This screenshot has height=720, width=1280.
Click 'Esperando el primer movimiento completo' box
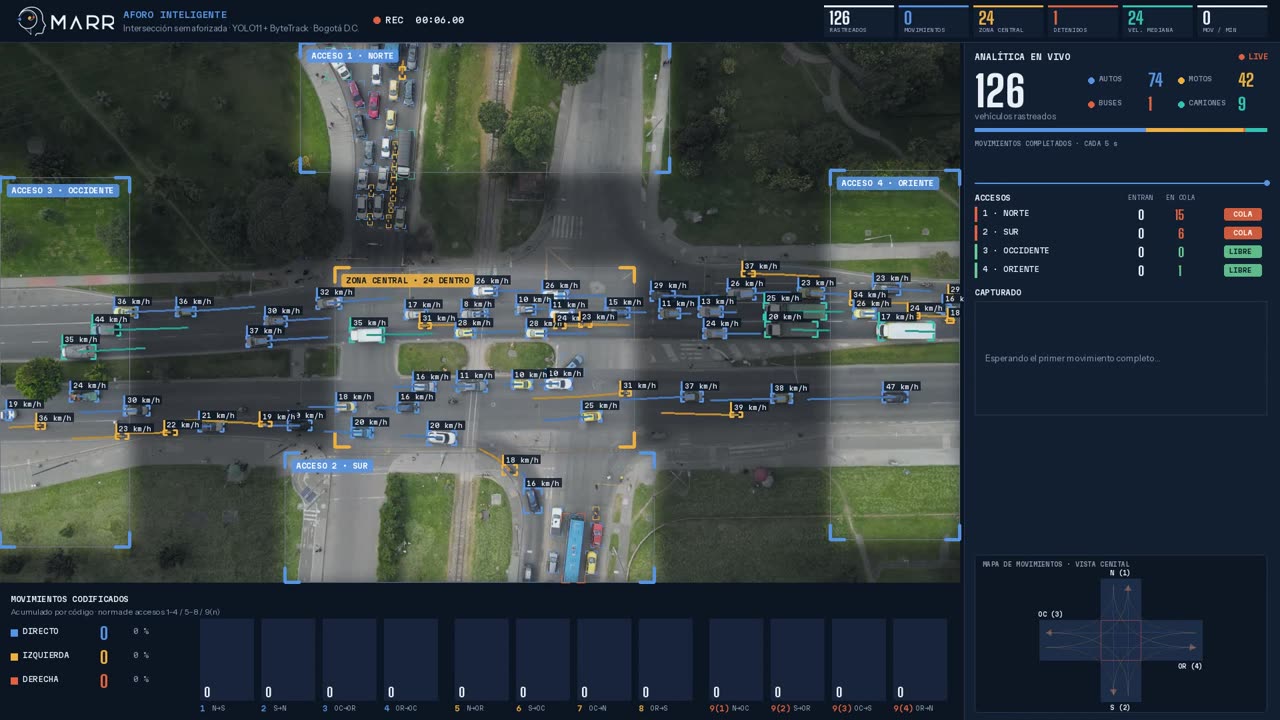[x=1120, y=358]
